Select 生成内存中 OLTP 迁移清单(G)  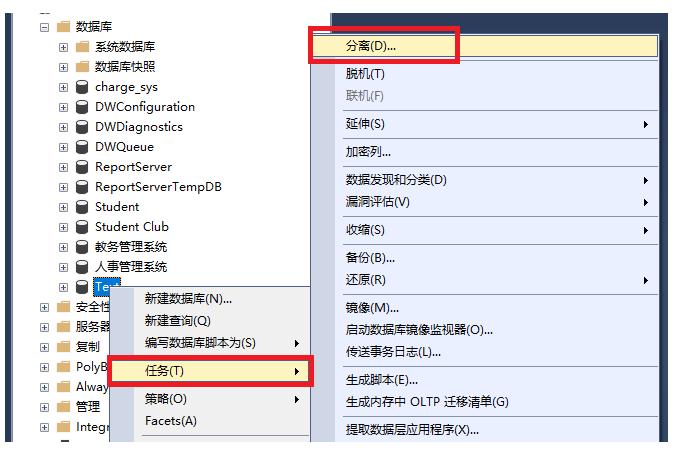pyautogui.click(x=485, y=402)
